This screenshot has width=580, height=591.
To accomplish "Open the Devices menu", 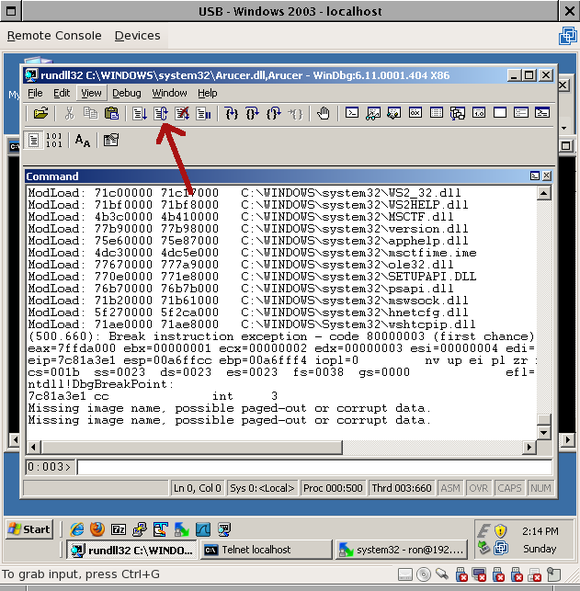I will (138, 35).
